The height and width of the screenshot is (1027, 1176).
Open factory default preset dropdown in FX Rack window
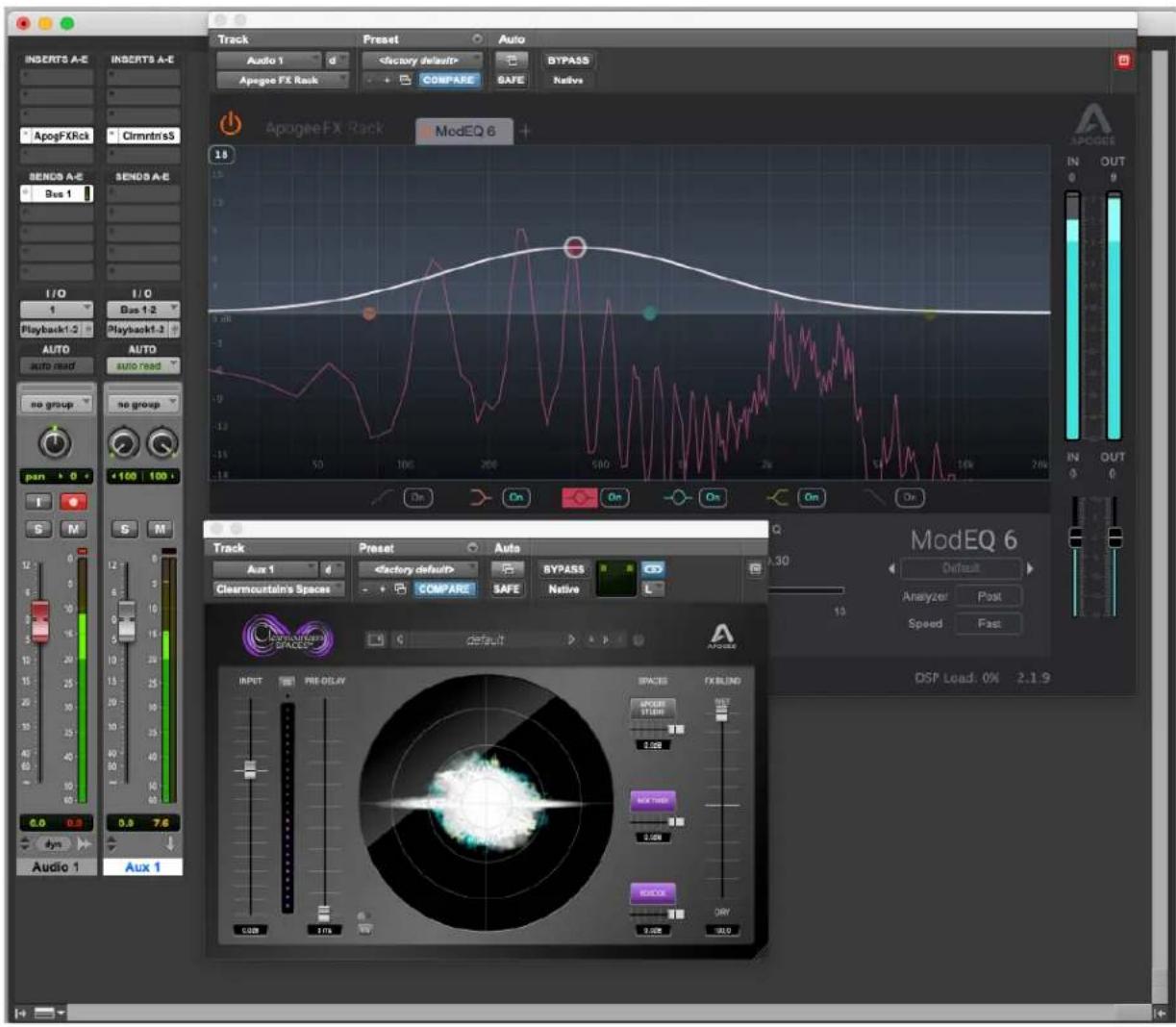coord(422,61)
